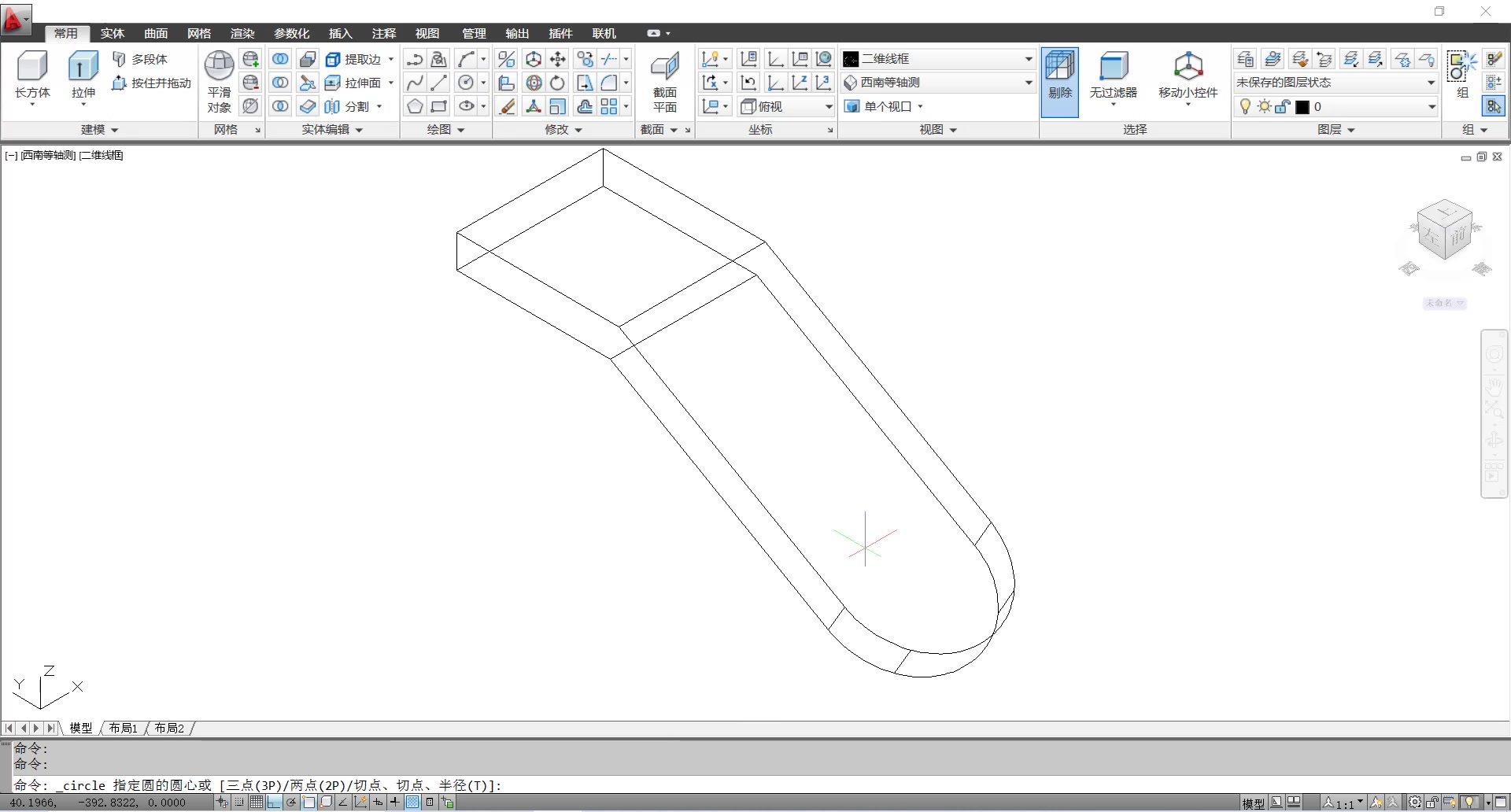
Task: Toggle grid display in status bar
Action: coord(257,803)
